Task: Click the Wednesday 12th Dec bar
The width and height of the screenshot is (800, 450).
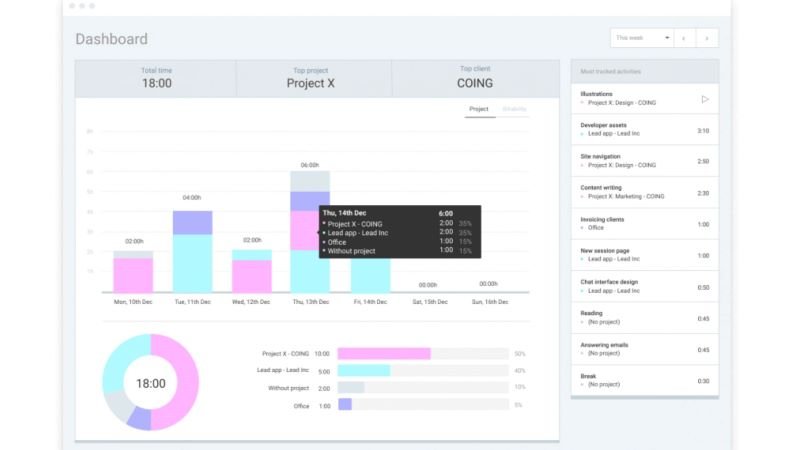Action: coord(252,271)
